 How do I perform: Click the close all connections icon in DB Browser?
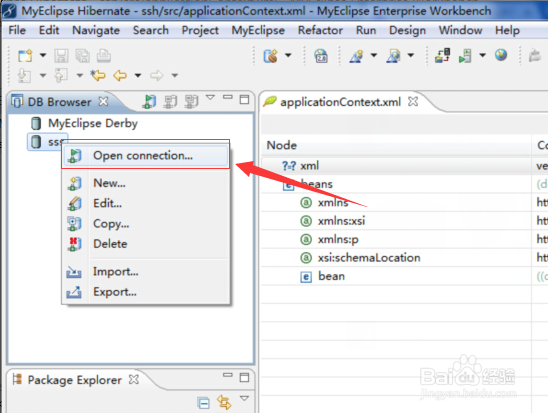coord(192,101)
